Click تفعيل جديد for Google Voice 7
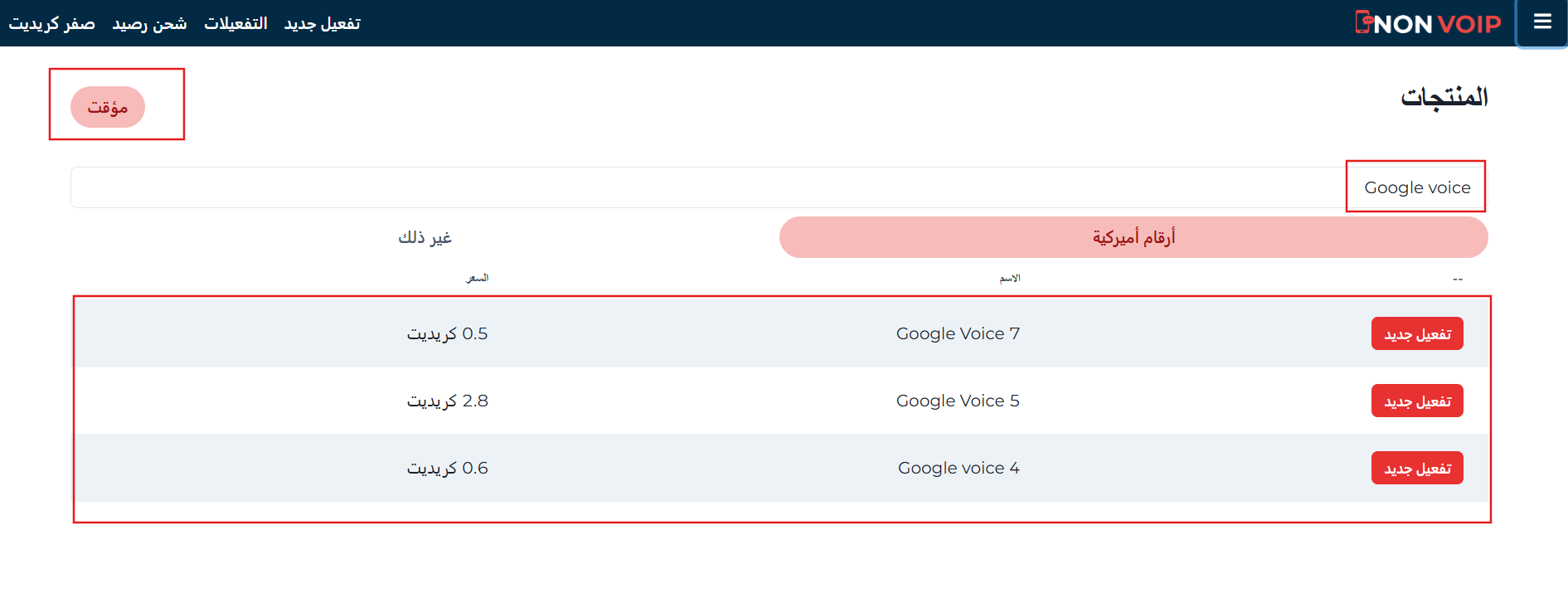The height and width of the screenshot is (593, 1568). pos(1417,333)
